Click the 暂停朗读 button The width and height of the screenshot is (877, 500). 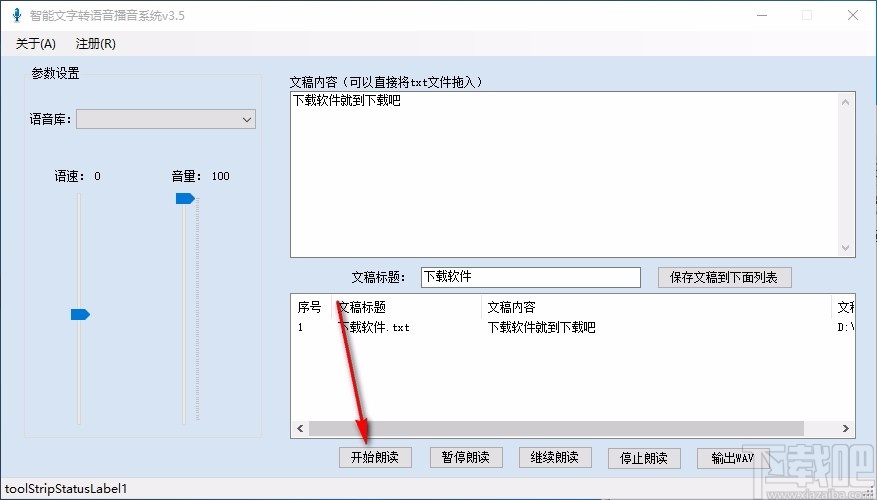[465, 457]
